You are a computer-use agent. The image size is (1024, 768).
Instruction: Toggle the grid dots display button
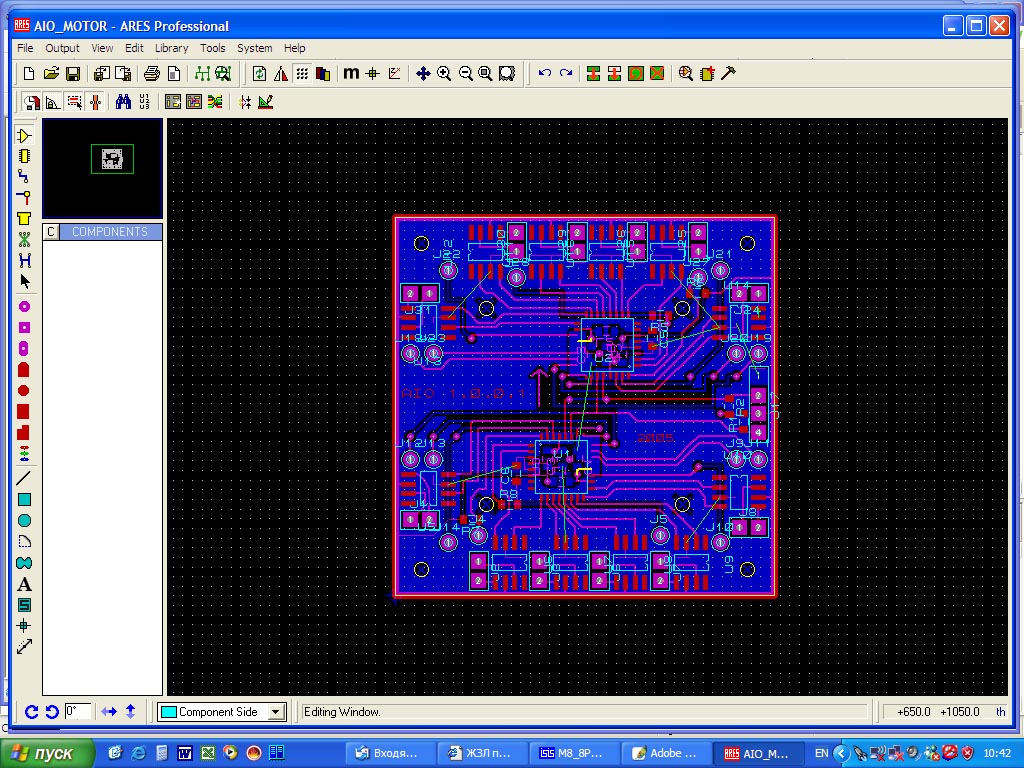click(301, 73)
